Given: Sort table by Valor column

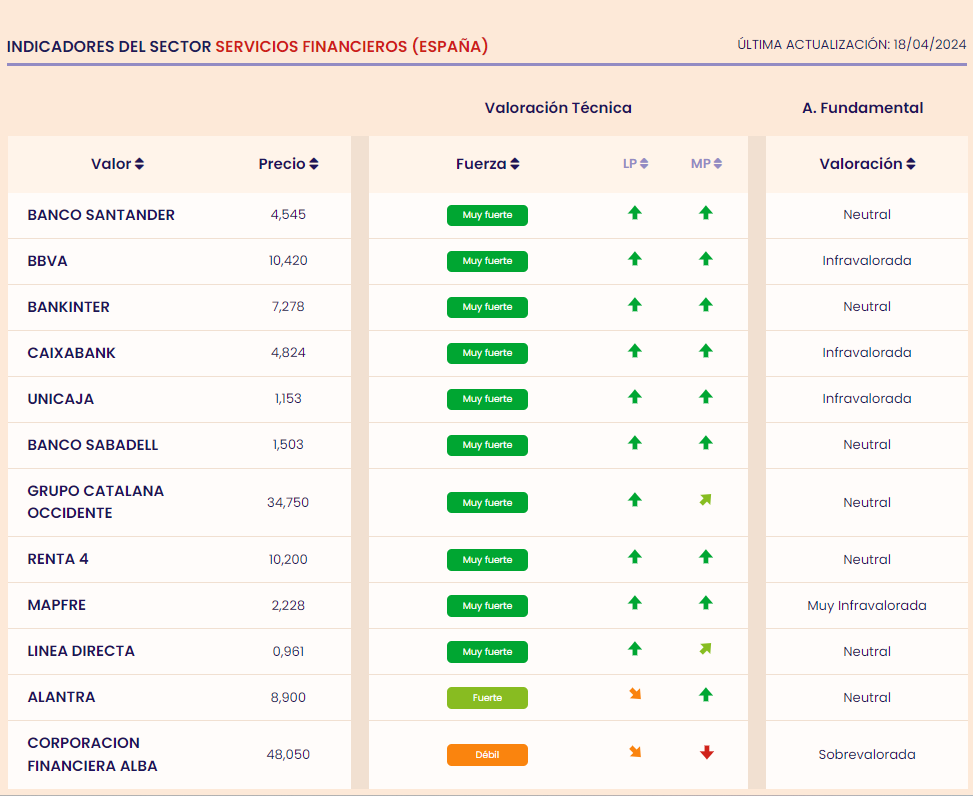Looking at the screenshot, I should (x=117, y=164).
